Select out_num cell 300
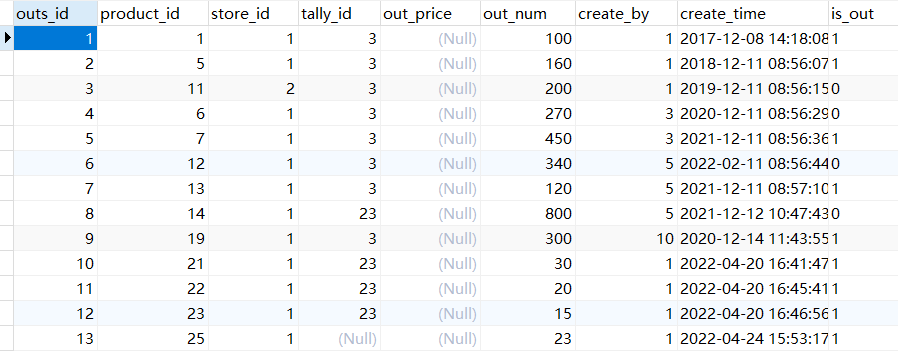Viewport: 898px width, 361px height. pyautogui.click(x=527, y=238)
